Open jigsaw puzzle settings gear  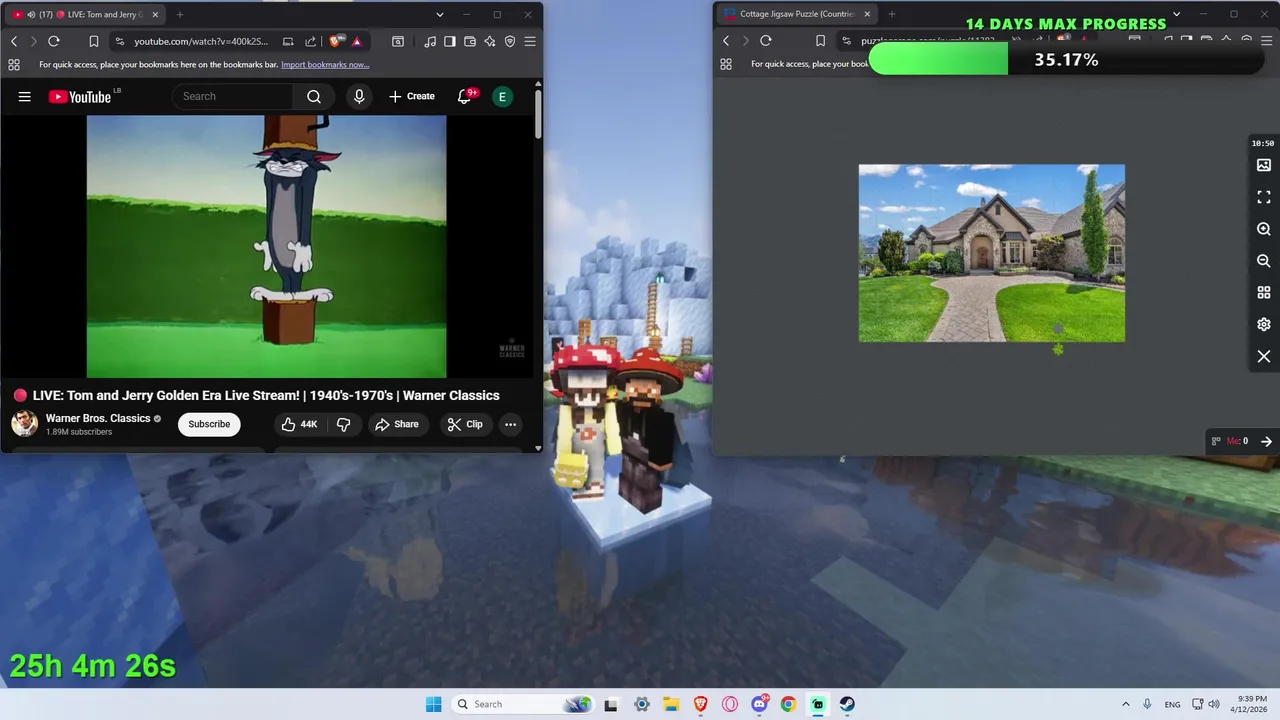click(x=1264, y=324)
